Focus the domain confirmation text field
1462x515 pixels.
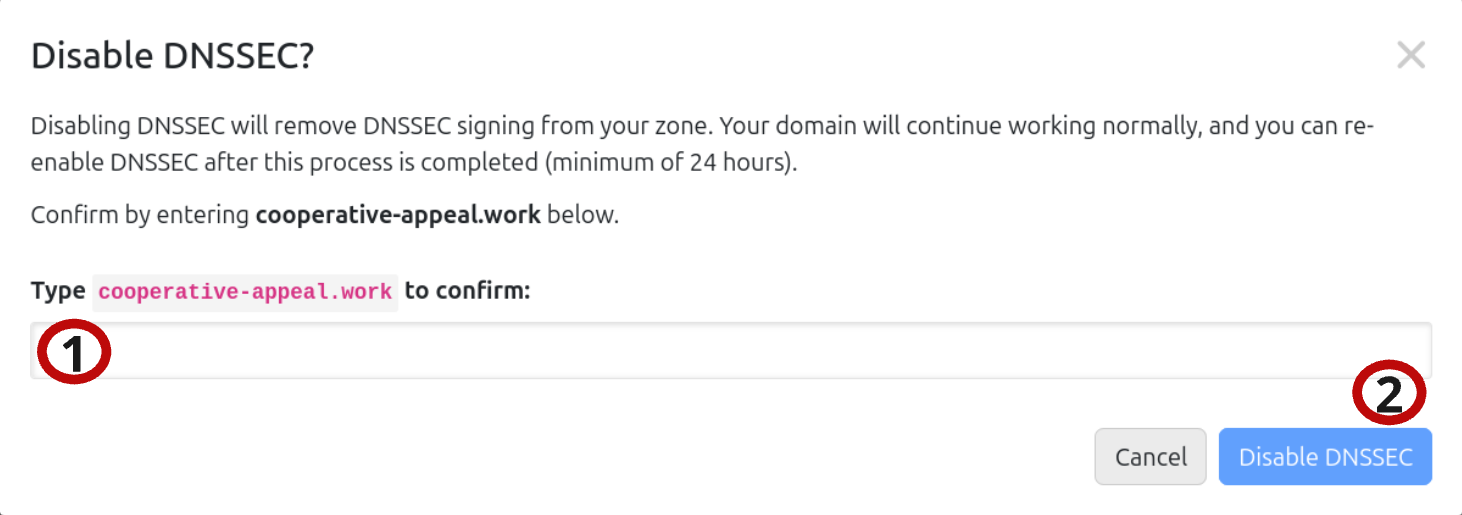click(730, 351)
